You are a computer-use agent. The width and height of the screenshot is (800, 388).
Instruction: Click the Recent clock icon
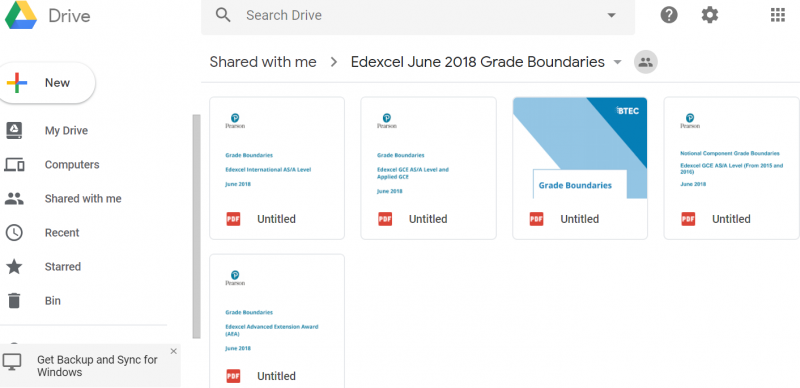click(14, 233)
